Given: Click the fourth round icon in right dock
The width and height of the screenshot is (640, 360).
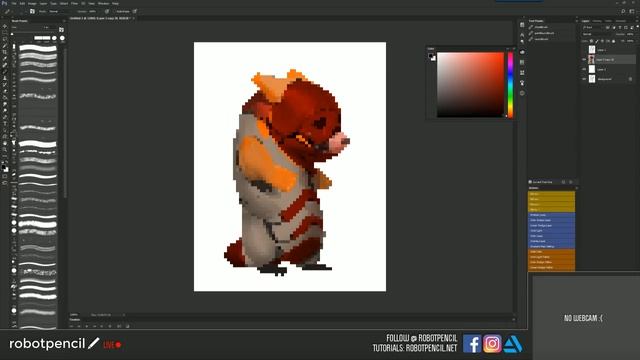Looking at the screenshot, I should 522,52.
